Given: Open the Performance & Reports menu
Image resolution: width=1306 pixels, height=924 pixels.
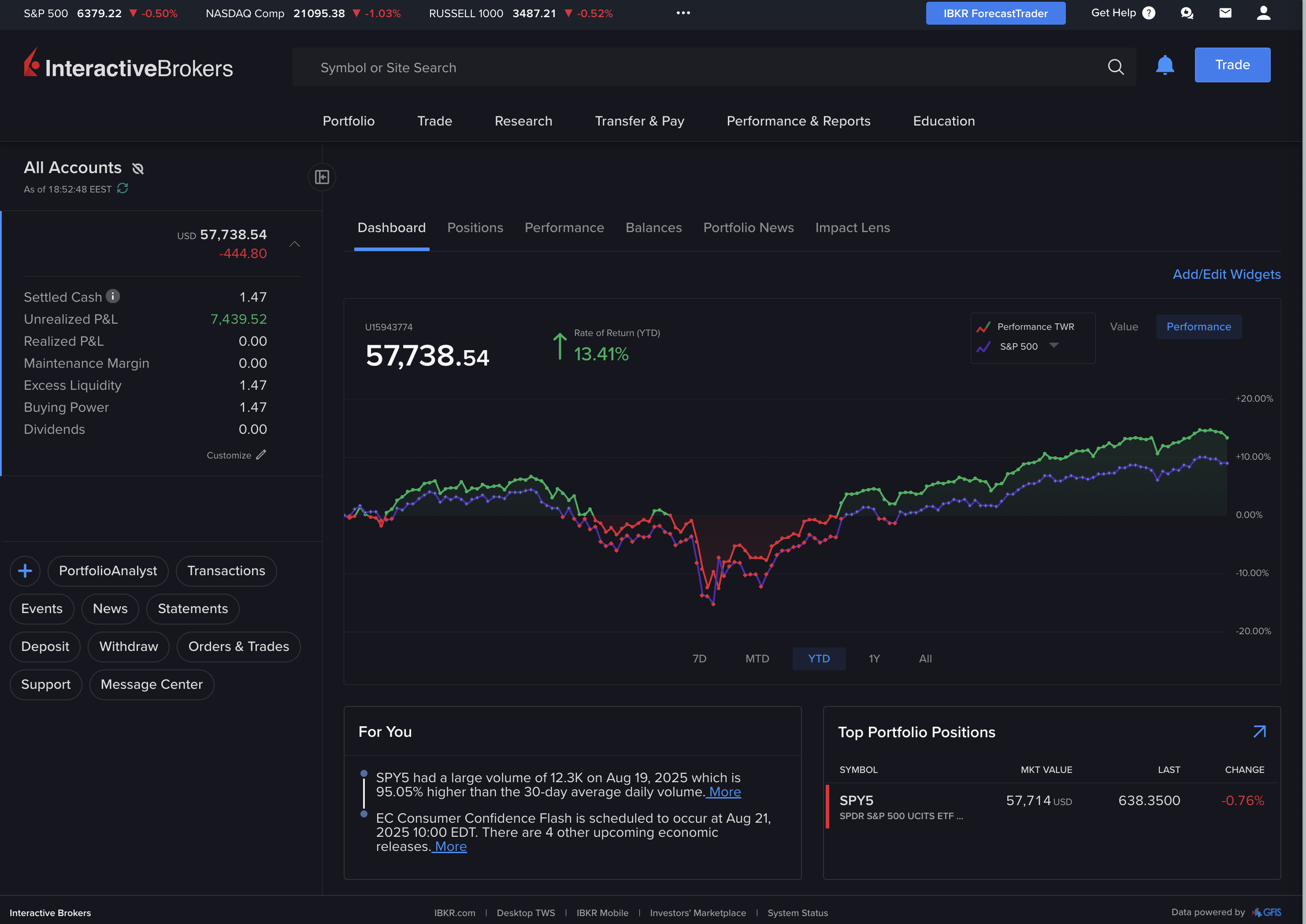Looking at the screenshot, I should click(798, 121).
